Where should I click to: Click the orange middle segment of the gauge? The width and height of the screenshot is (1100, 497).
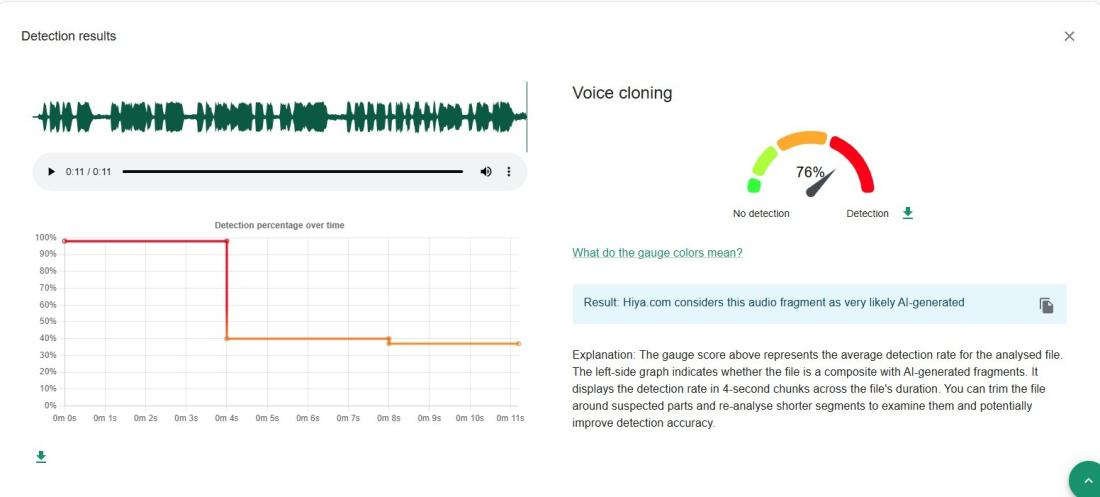[x=802, y=139]
